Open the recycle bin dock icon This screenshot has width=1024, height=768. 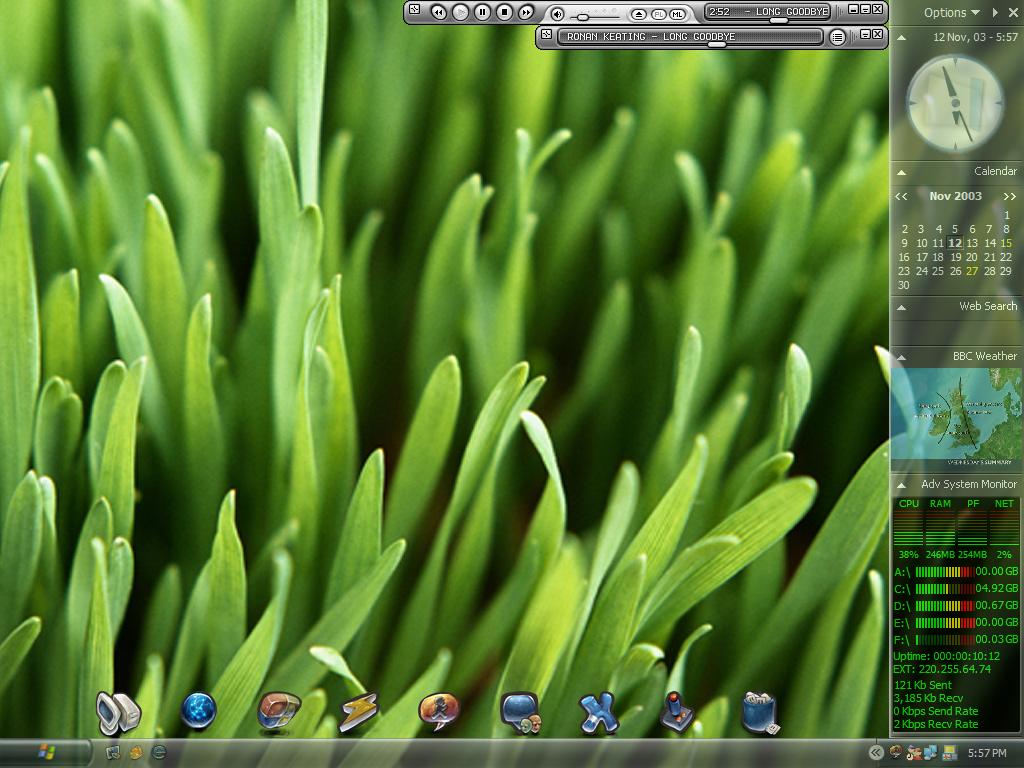759,712
